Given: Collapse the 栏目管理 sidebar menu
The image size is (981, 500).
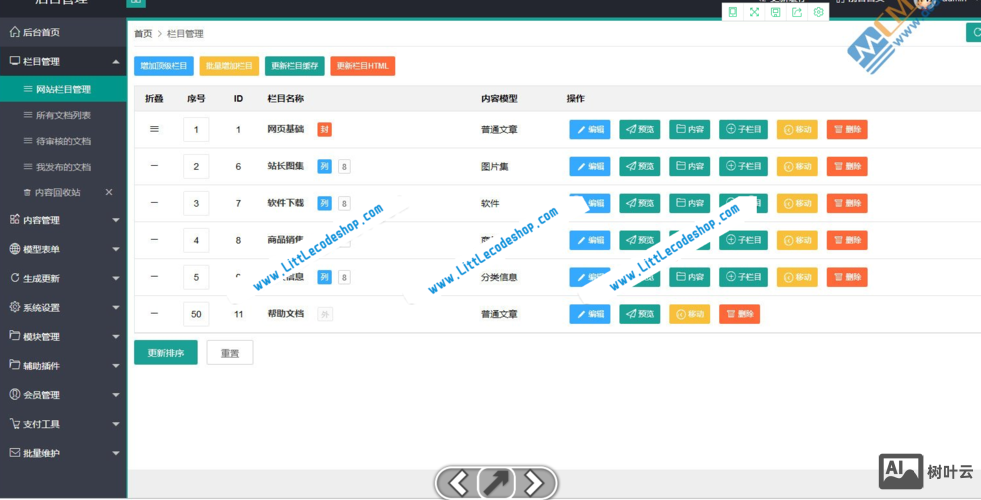Looking at the screenshot, I should [116, 61].
